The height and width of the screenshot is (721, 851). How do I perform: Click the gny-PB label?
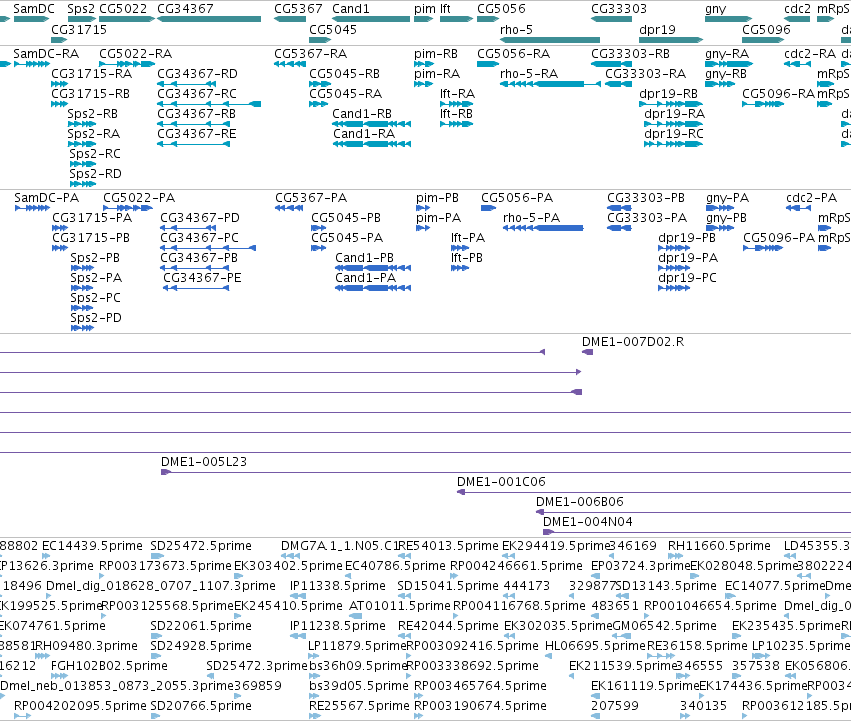(726, 218)
